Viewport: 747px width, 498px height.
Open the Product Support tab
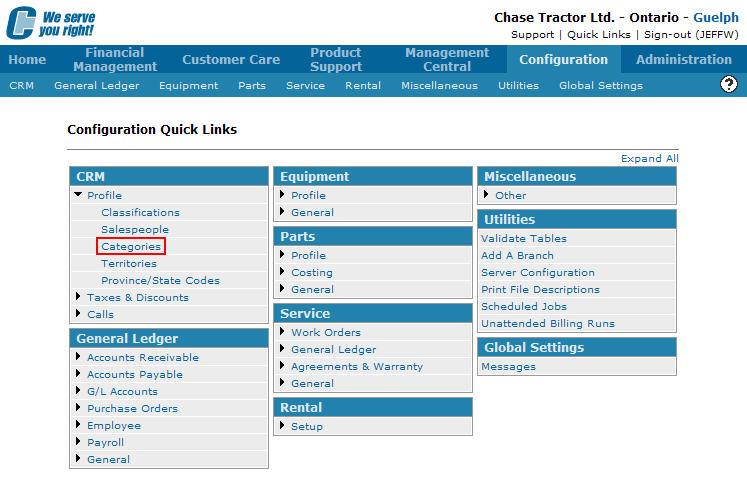pos(336,60)
